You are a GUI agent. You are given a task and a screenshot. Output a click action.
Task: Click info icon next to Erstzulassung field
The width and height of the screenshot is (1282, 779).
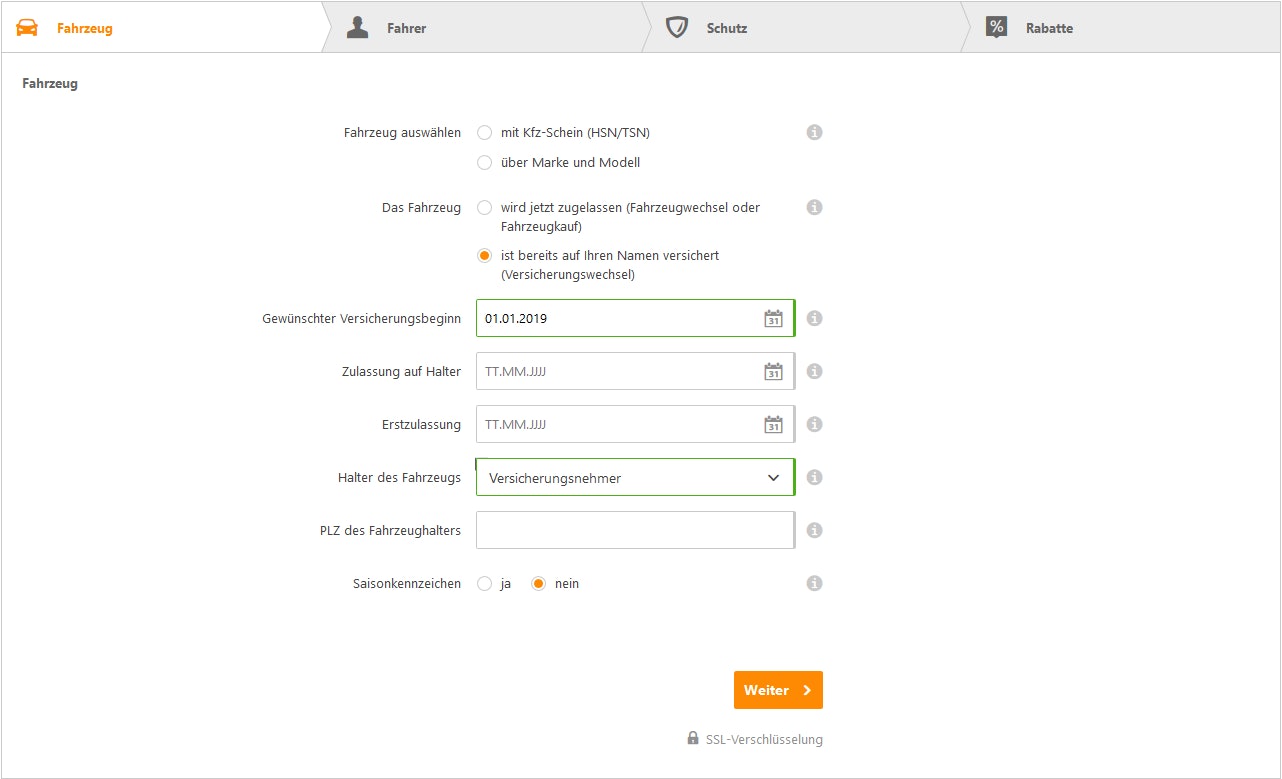pyautogui.click(x=814, y=424)
